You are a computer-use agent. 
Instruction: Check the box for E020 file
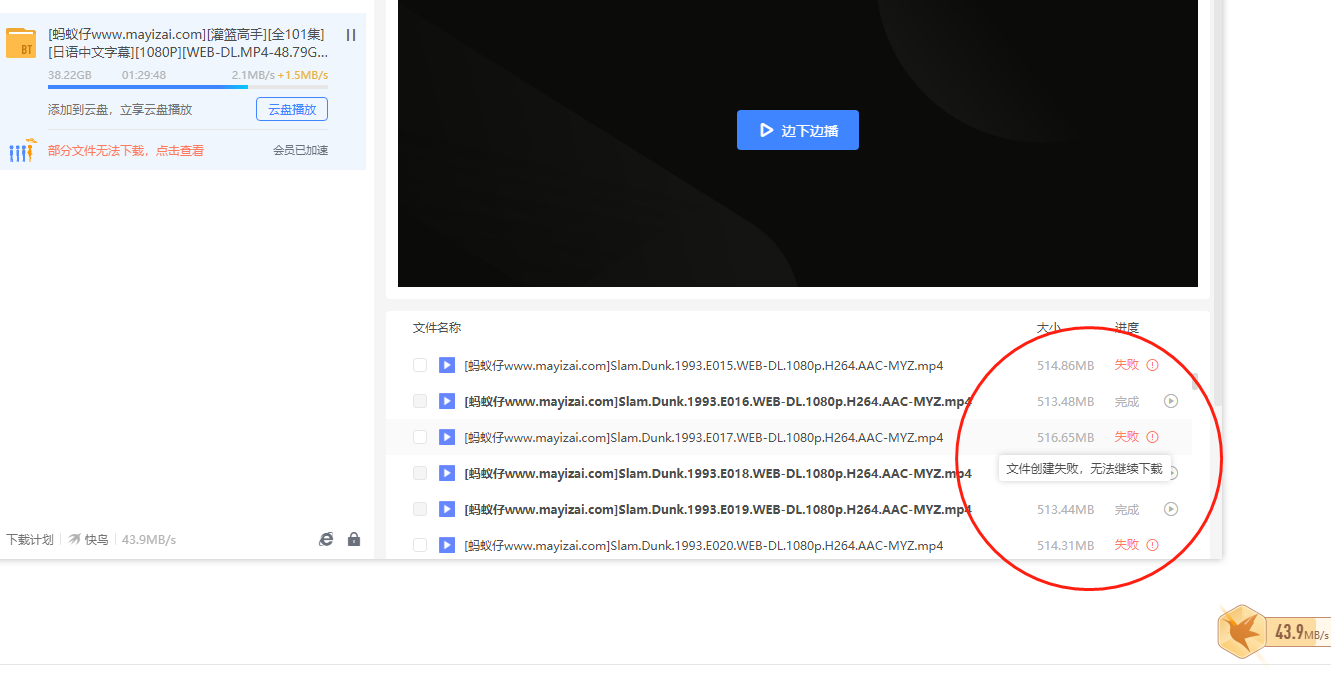pos(420,545)
